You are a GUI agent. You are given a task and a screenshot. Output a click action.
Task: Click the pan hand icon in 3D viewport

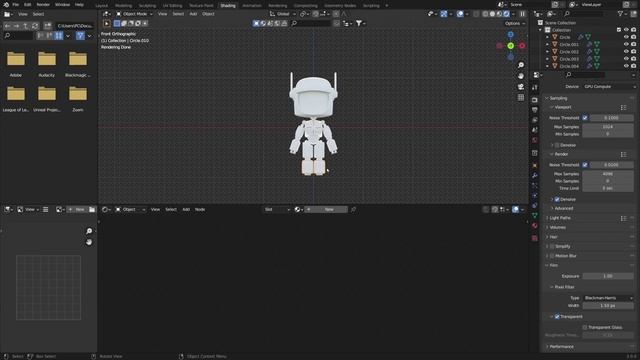(521, 76)
